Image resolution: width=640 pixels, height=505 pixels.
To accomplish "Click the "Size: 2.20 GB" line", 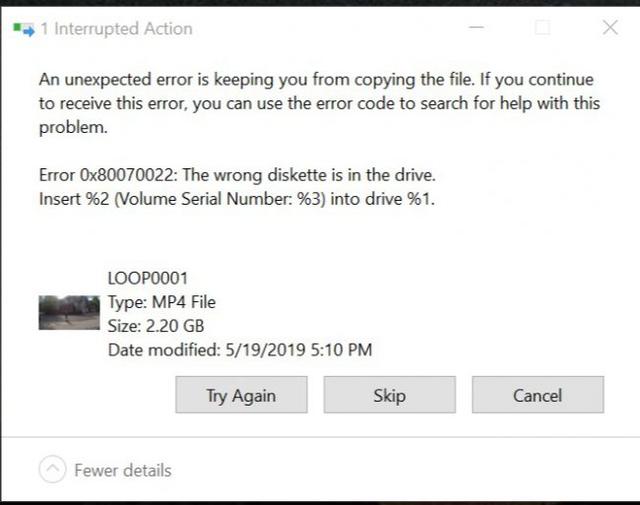I will pos(158,325).
